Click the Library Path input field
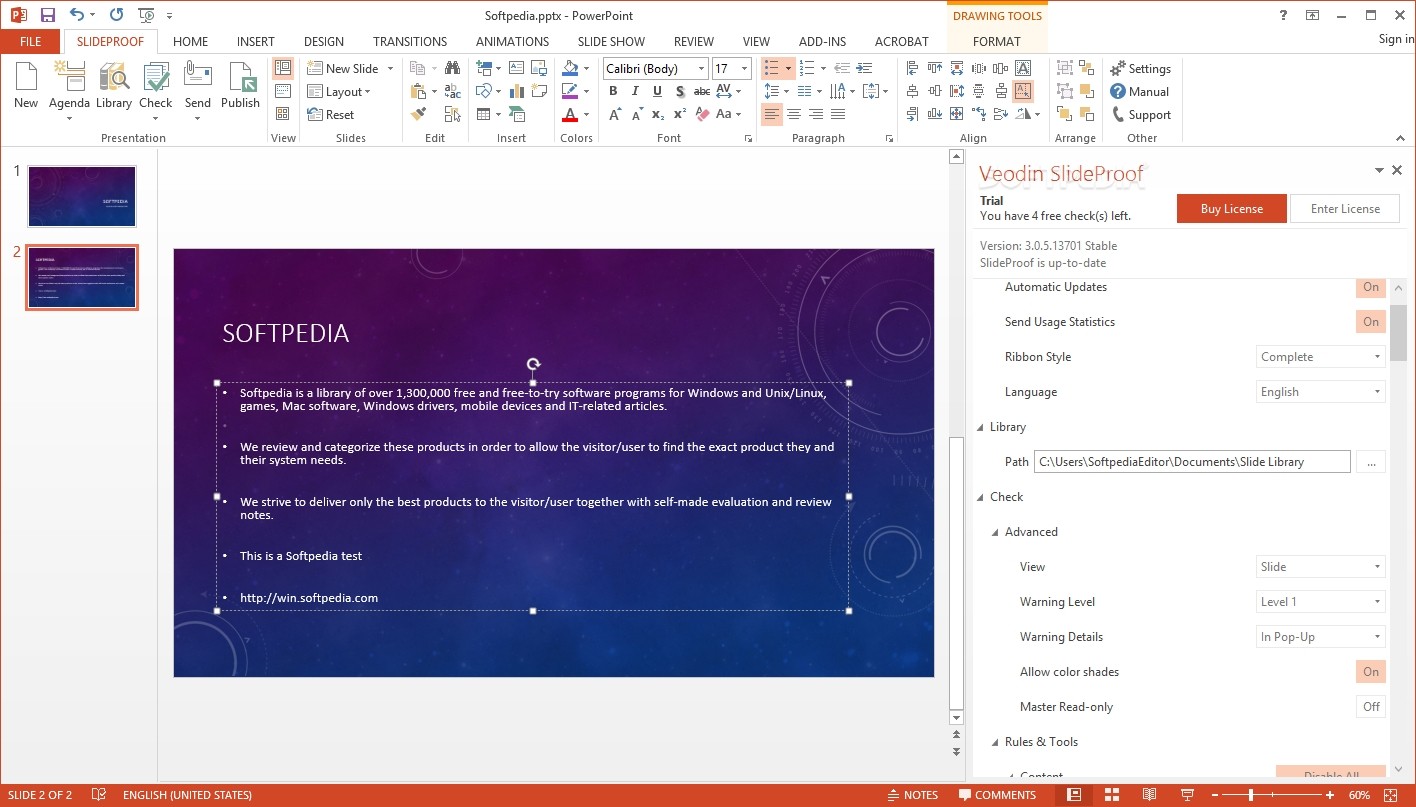The height and width of the screenshot is (807, 1416). (1192, 462)
